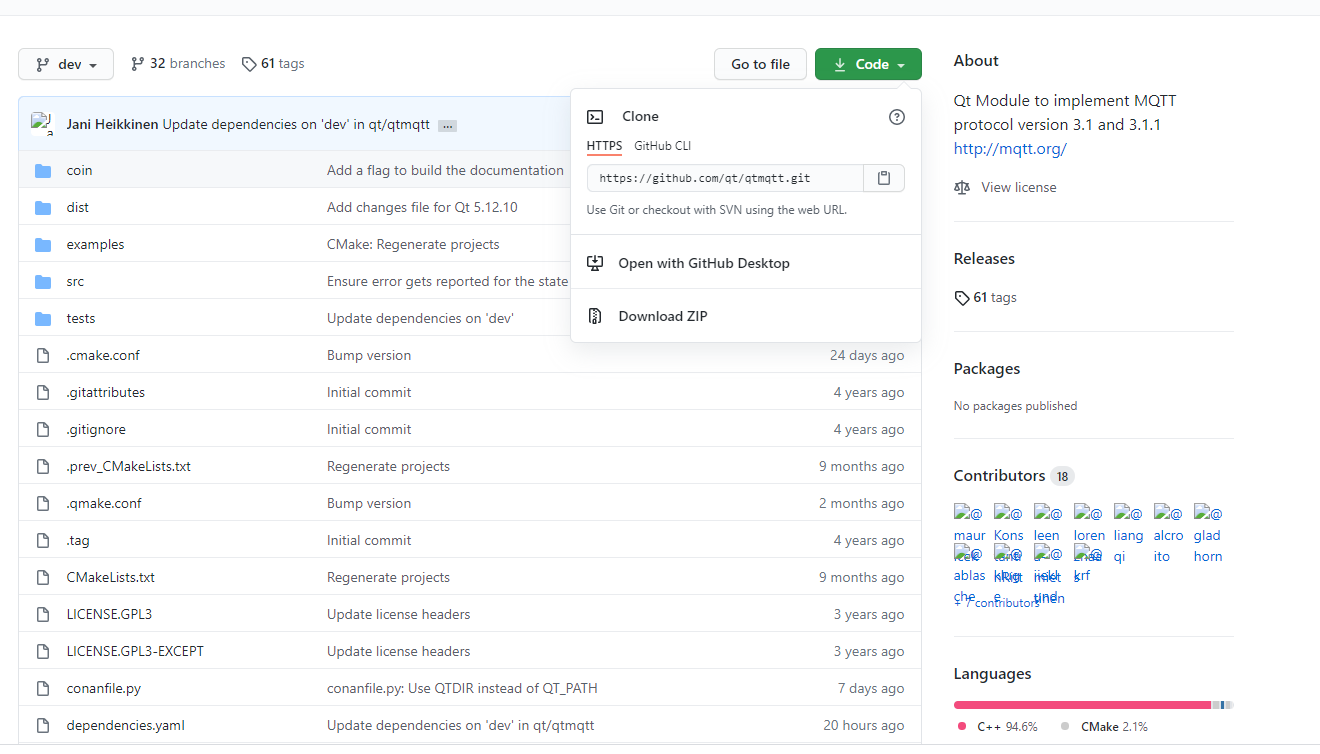The image size is (1320, 754).
Task: Open the green Code dropdown
Action: pyautogui.click(x=868, y=63)
